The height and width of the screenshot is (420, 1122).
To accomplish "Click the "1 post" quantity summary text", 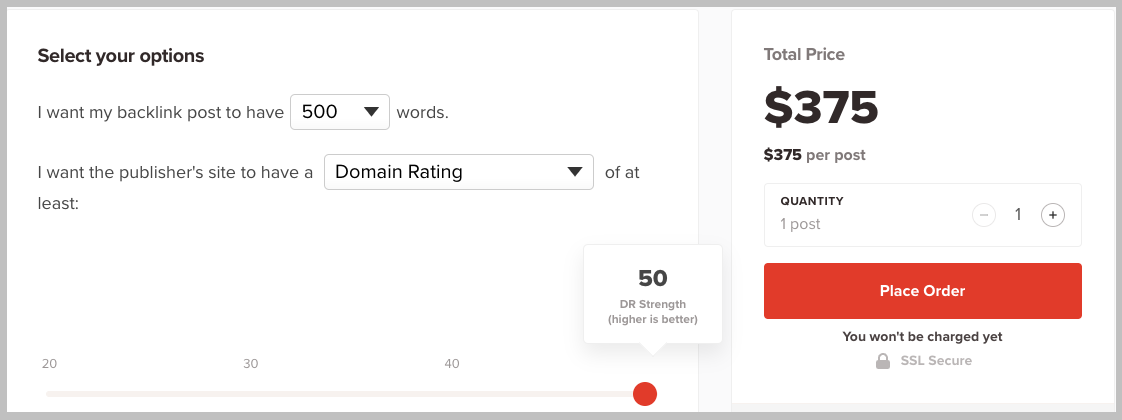I will coord(800,224).
